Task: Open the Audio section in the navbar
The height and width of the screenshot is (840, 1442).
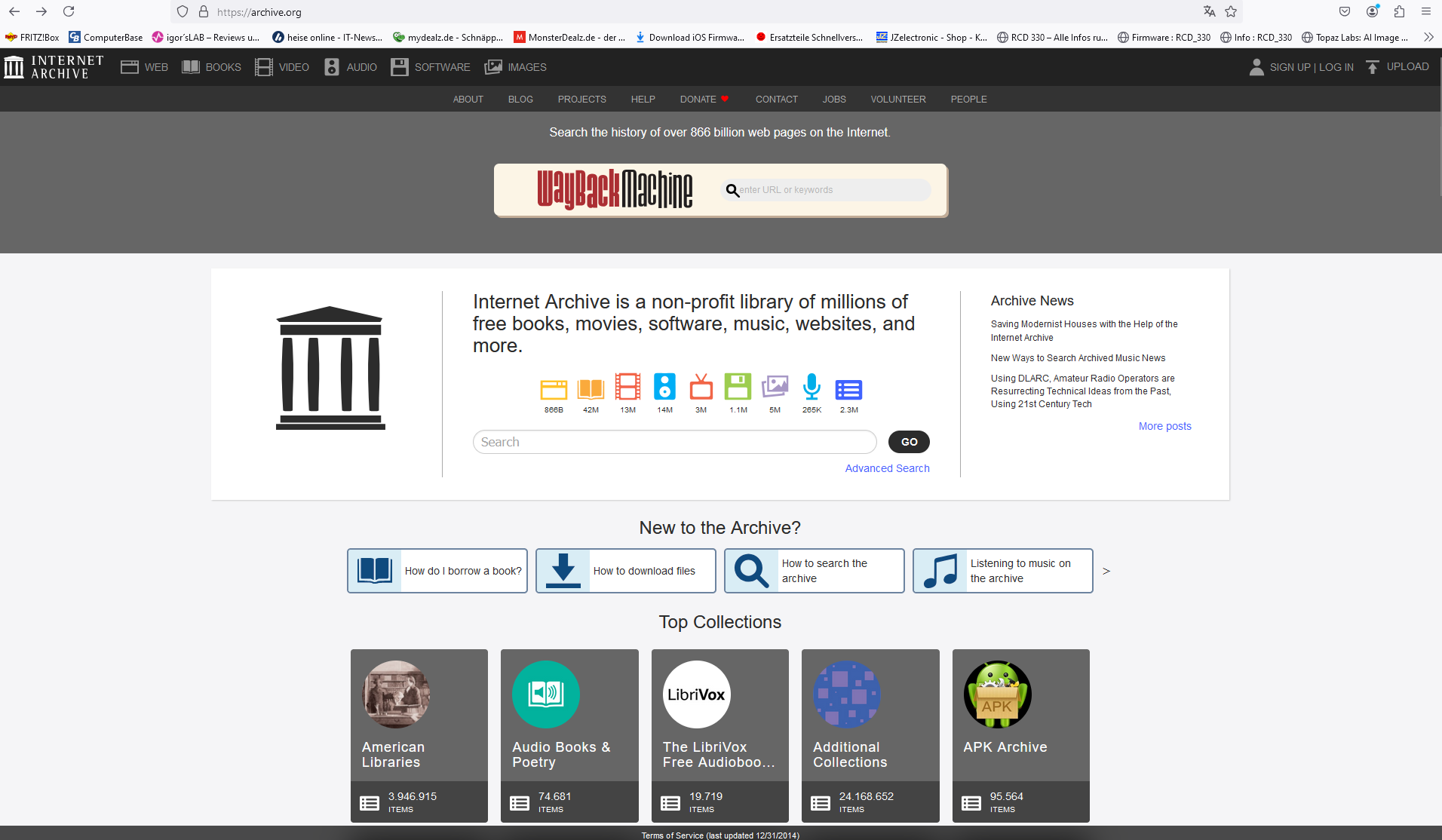Action: point(351,67)
